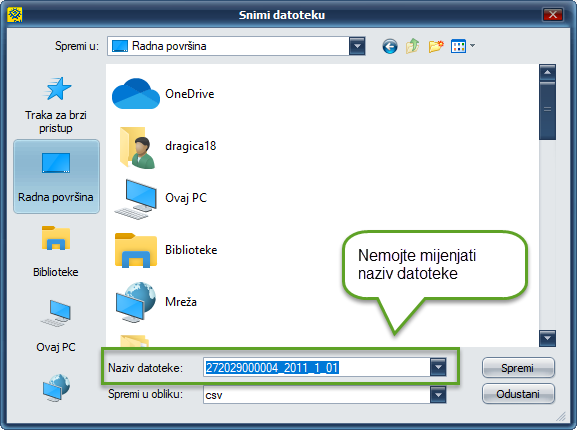Select Mreža in the file list
Image resolution: width=577 pixels, height=430 pixels.
[155, 302]
